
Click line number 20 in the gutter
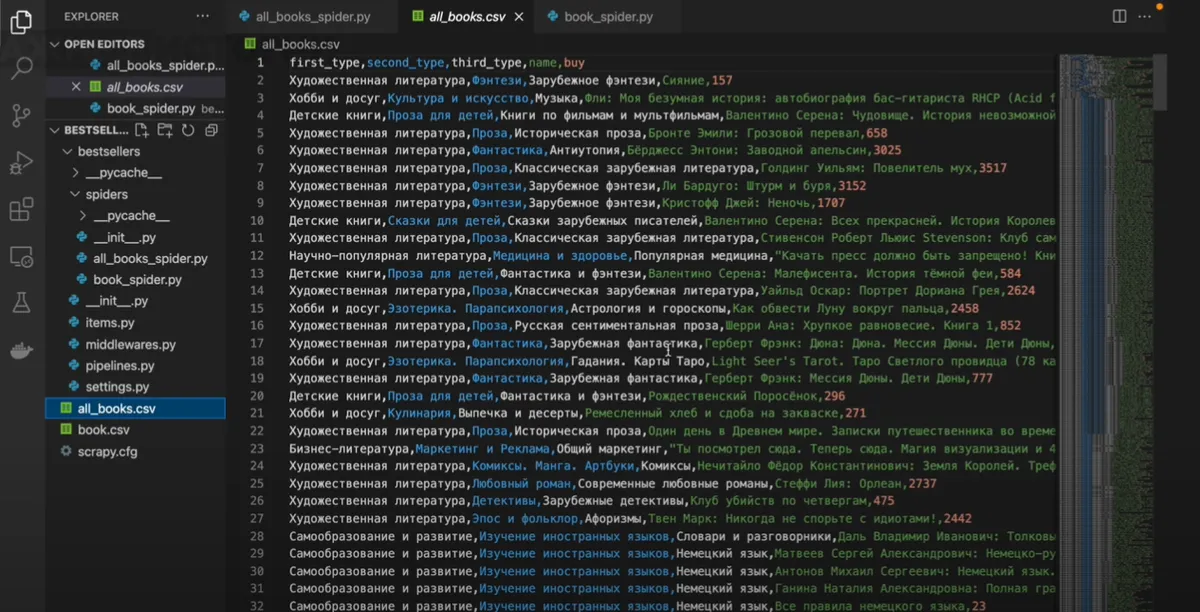pyautogui.click(x=257, y=396)
